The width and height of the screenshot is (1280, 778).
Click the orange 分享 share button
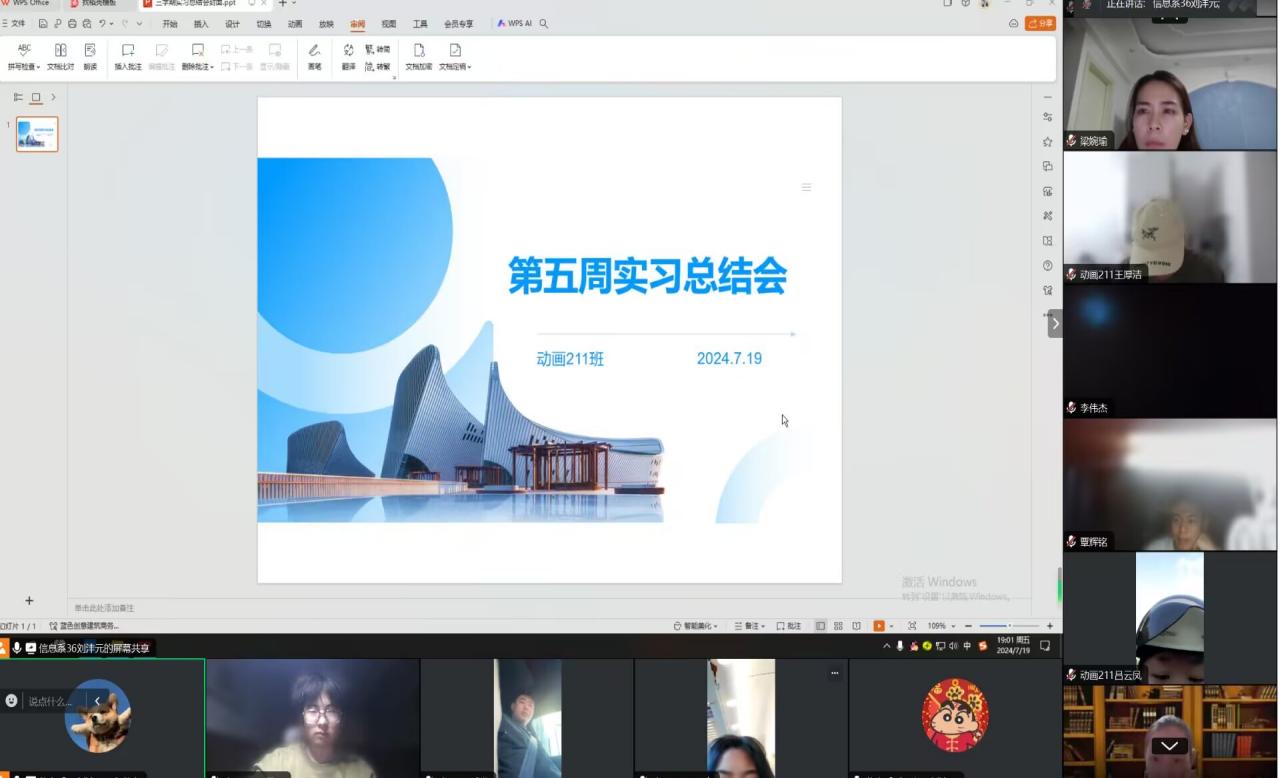click(1040, 23)
